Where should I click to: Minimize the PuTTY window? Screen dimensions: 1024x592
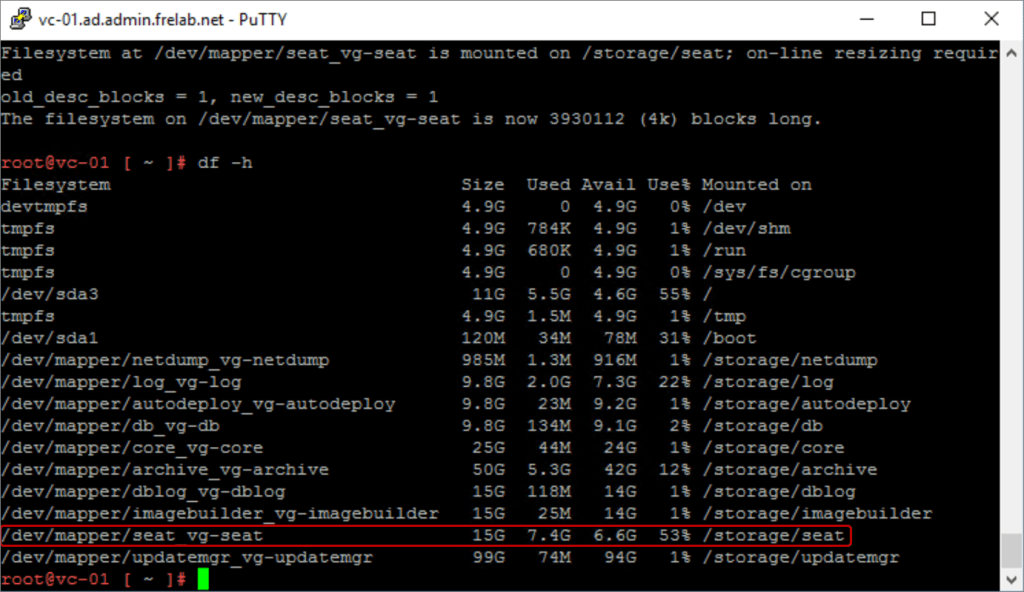coord(870,19)
